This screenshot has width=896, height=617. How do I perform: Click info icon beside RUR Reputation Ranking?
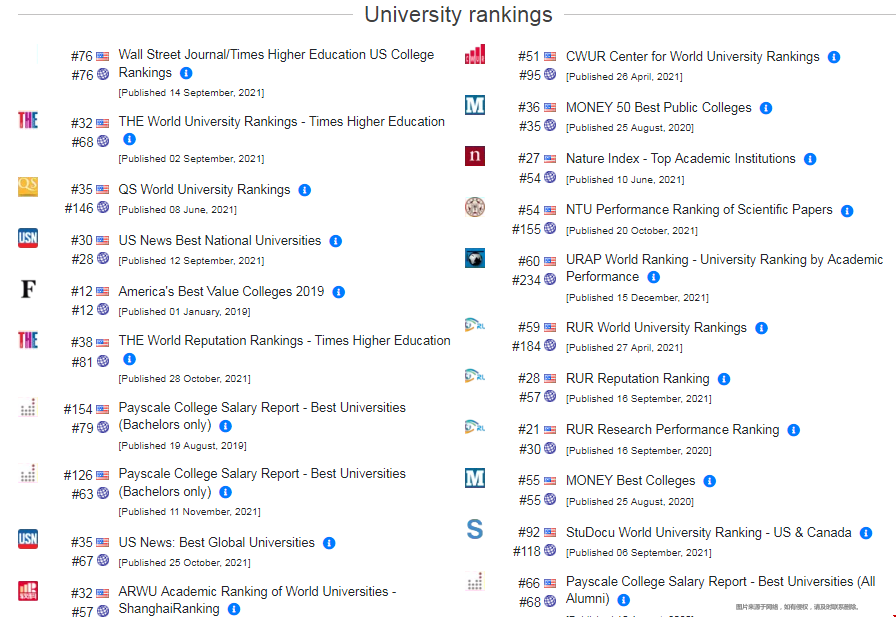pos(724,379)
